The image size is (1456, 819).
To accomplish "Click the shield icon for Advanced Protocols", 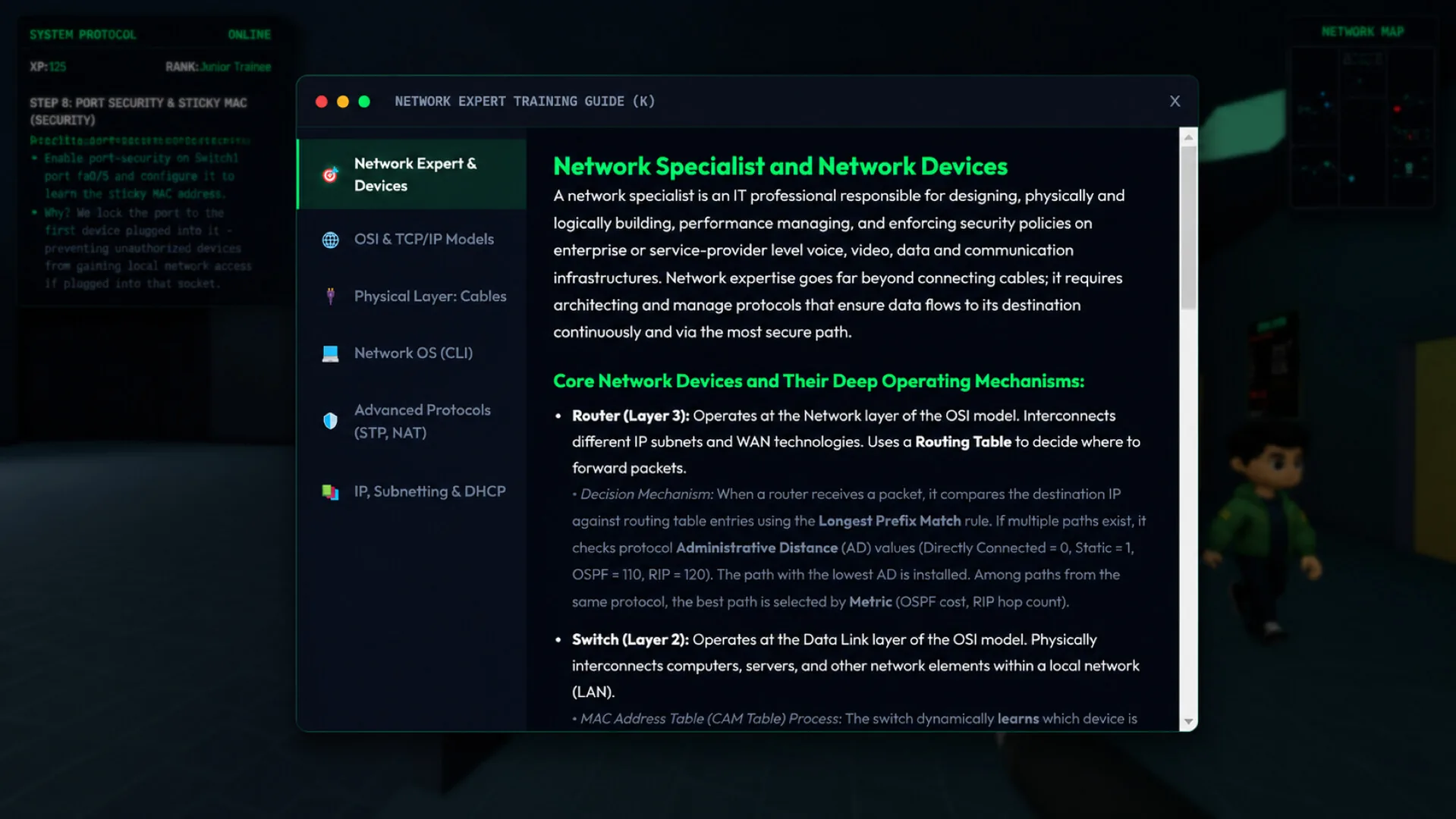I will click(x=330, y=421).
